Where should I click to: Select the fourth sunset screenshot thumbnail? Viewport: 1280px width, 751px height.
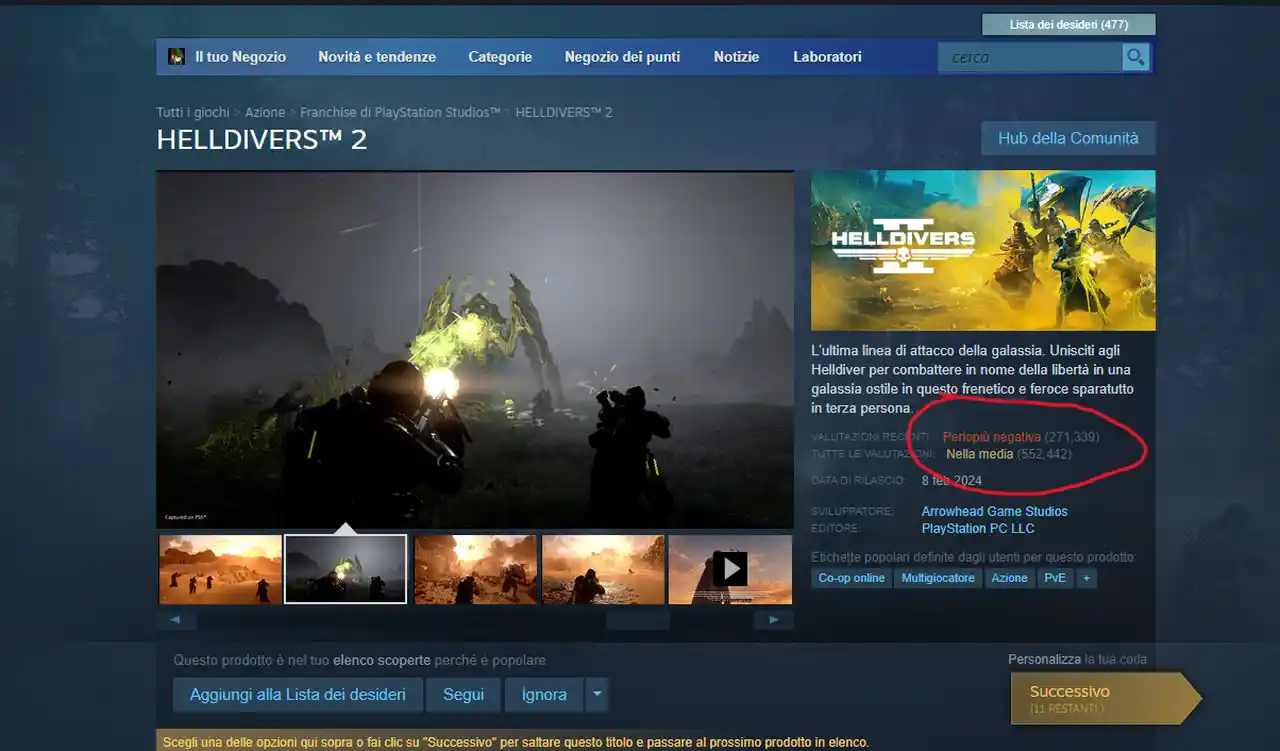(603, 569)
